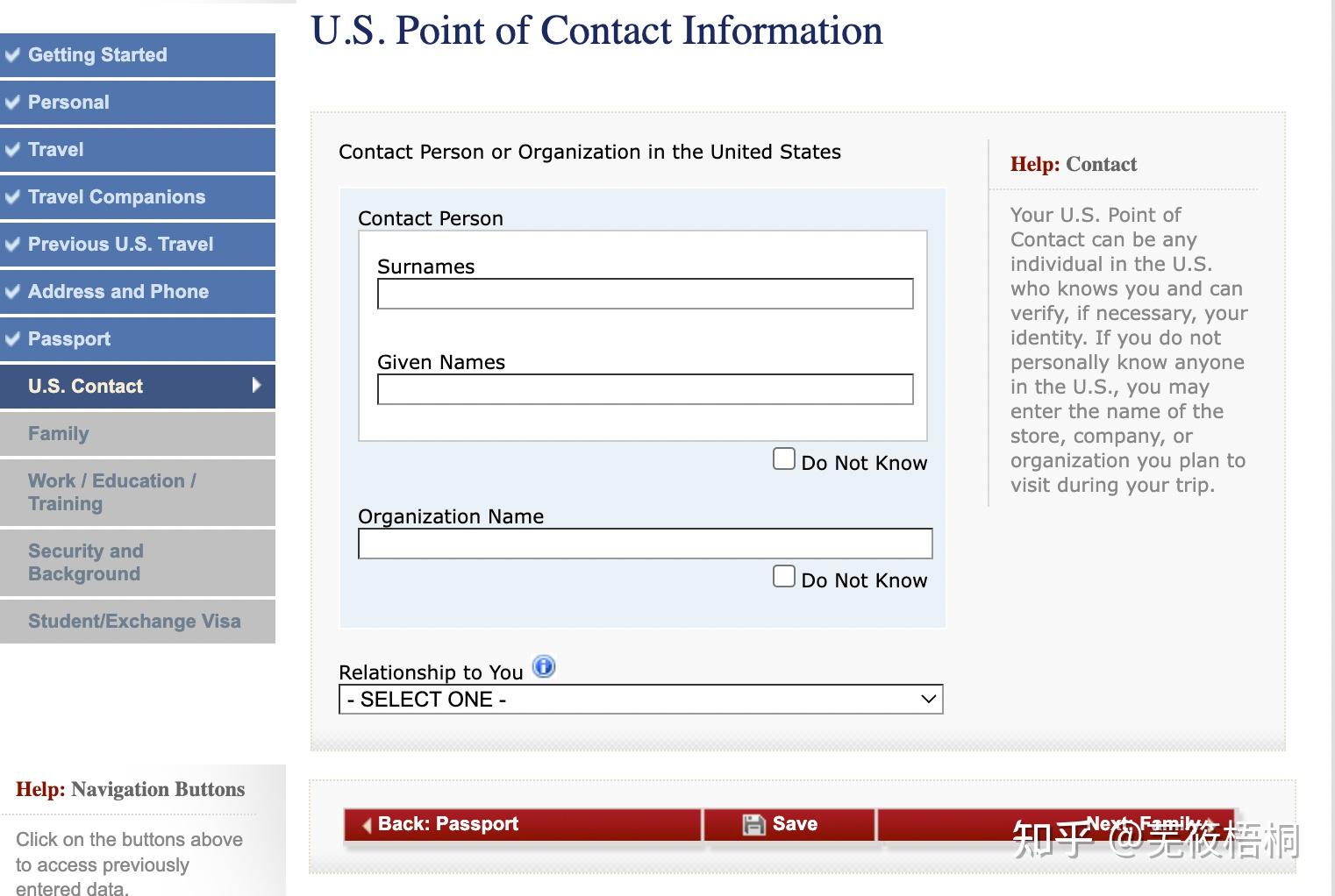This screenshot has width=1335, height=896.
Task: Click the arrow icon on U.S. Contact tab
Action: [x=256, y=385]
